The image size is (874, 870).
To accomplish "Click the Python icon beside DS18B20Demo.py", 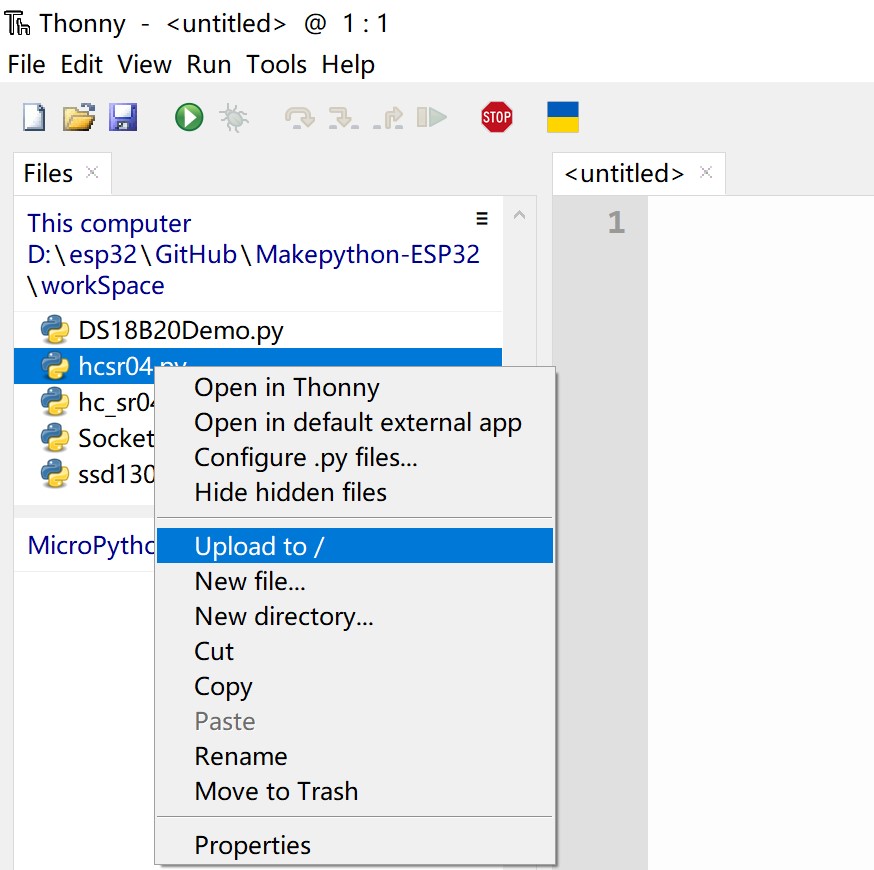I will click(55, 330).
